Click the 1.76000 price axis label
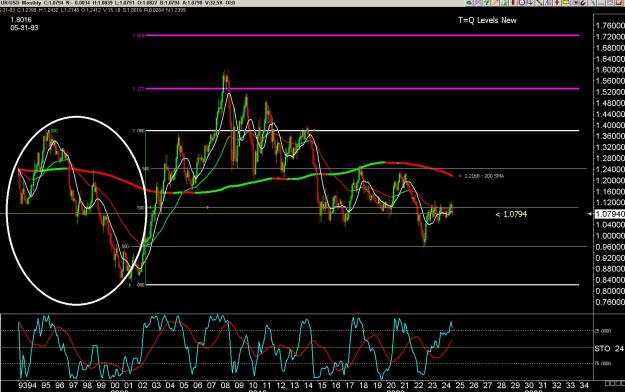The width and height of the screenshot is (625, 392). tap(610, 26)
